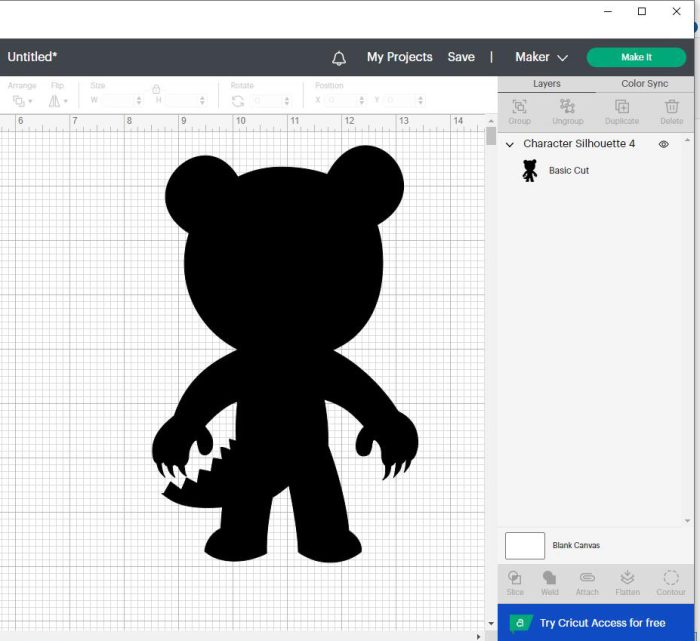
Task: Click the Height input field
Action: (x=182, y=100)
